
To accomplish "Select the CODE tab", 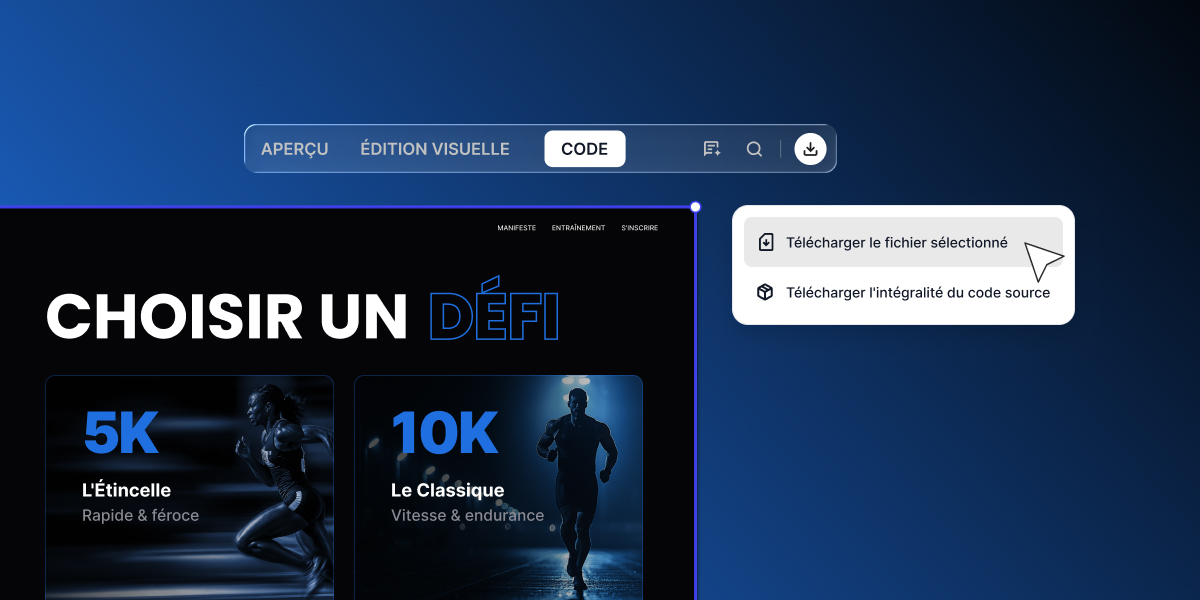I will tap(585, 149).
